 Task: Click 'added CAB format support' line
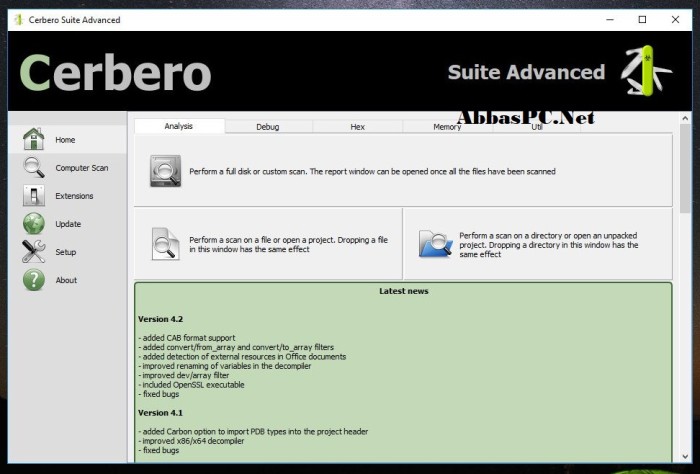[x=187, y=338]
